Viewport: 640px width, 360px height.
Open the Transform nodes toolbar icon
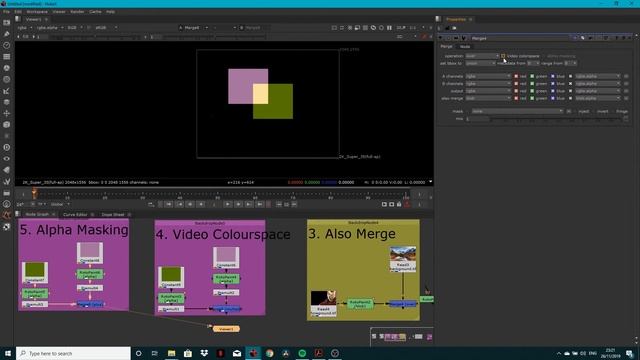7,113
